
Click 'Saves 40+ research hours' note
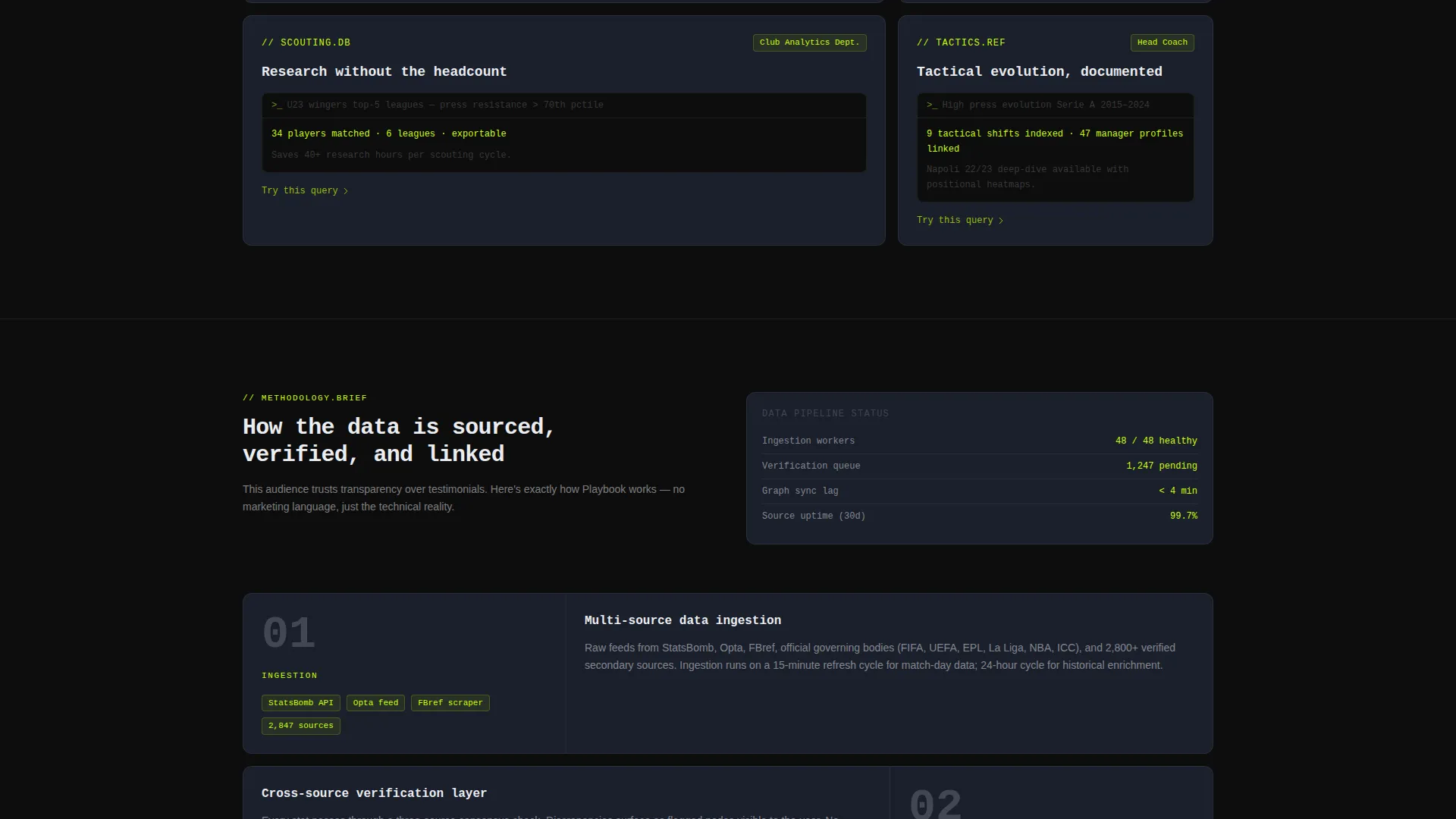tap(391, 155)
